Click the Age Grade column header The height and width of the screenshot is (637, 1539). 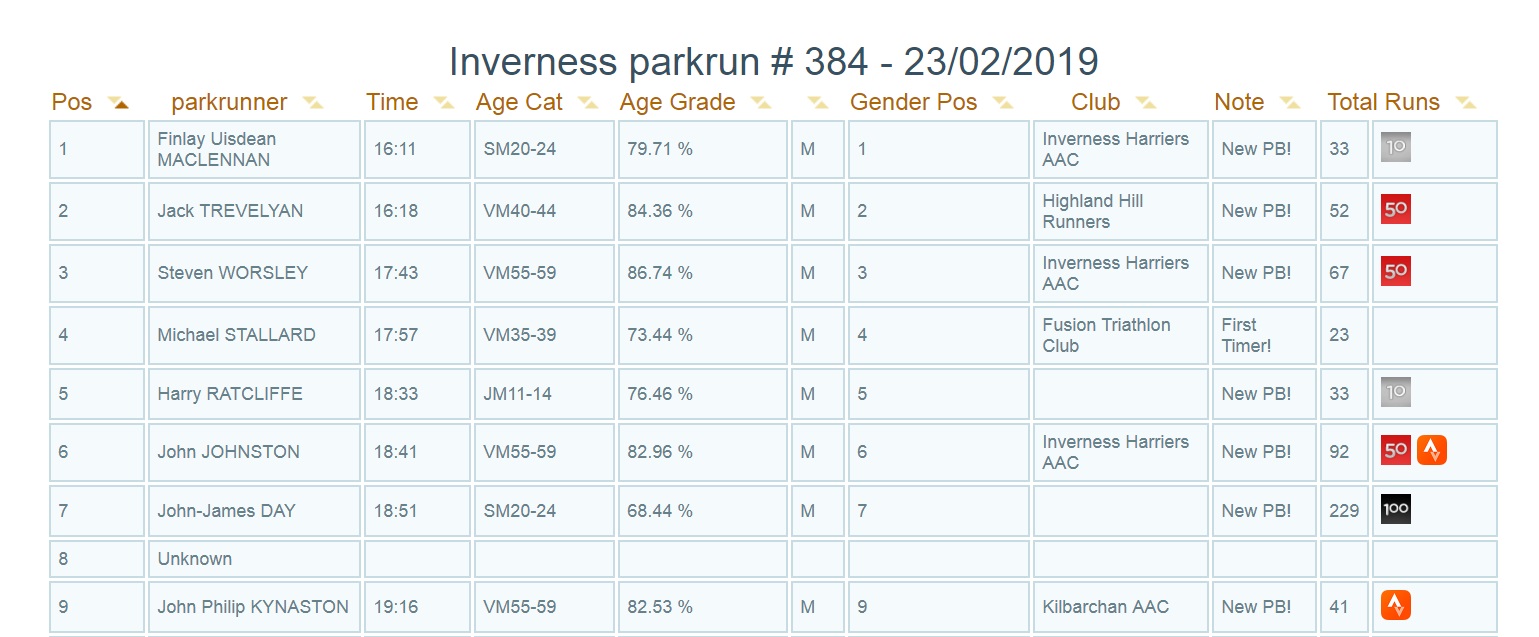[678, 102]
